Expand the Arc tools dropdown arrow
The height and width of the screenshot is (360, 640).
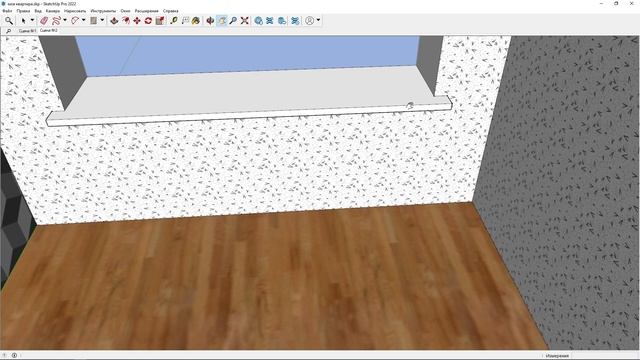click(84, 20)
